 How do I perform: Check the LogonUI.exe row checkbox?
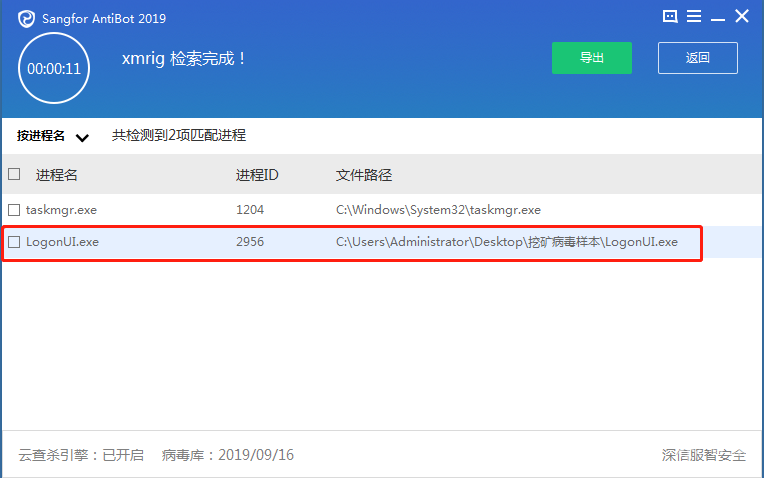tap(14, 242)
